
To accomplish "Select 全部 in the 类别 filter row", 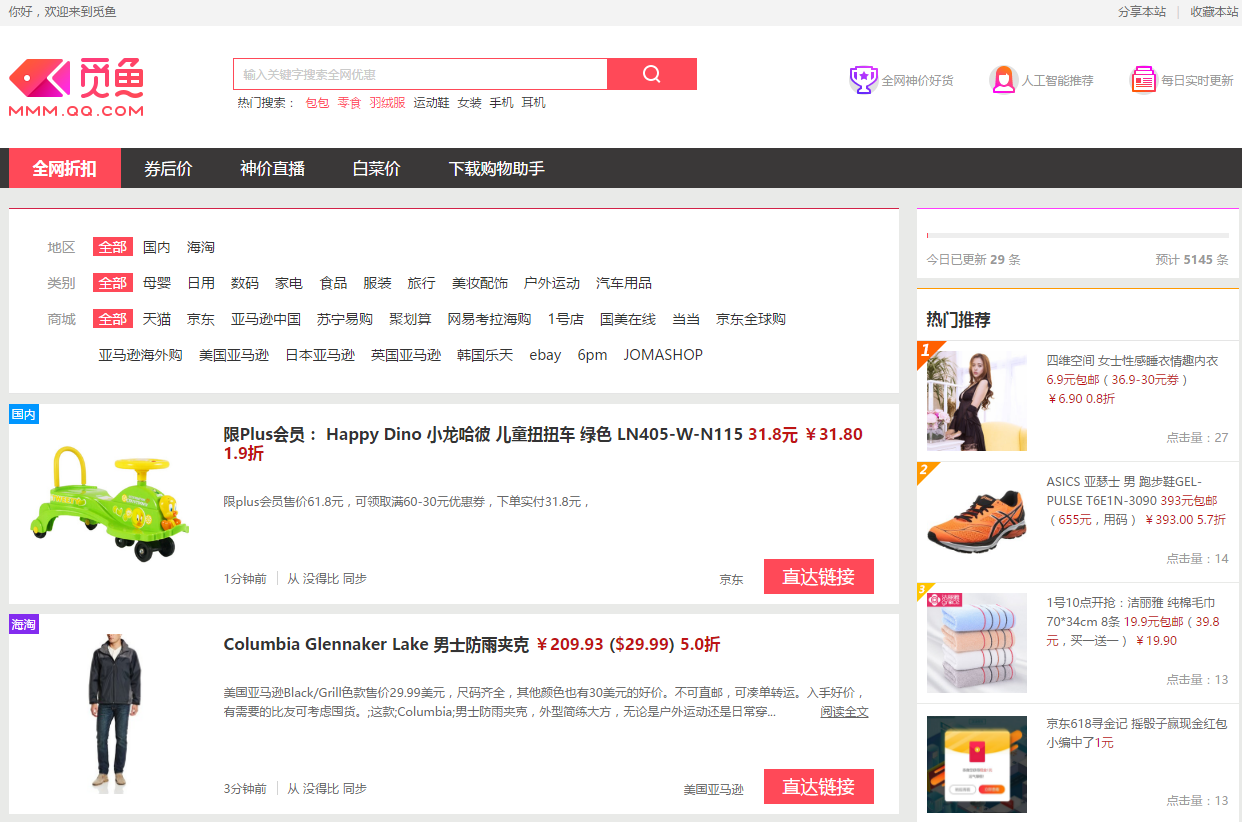I will pyautogui.click(x=113, y=283).
